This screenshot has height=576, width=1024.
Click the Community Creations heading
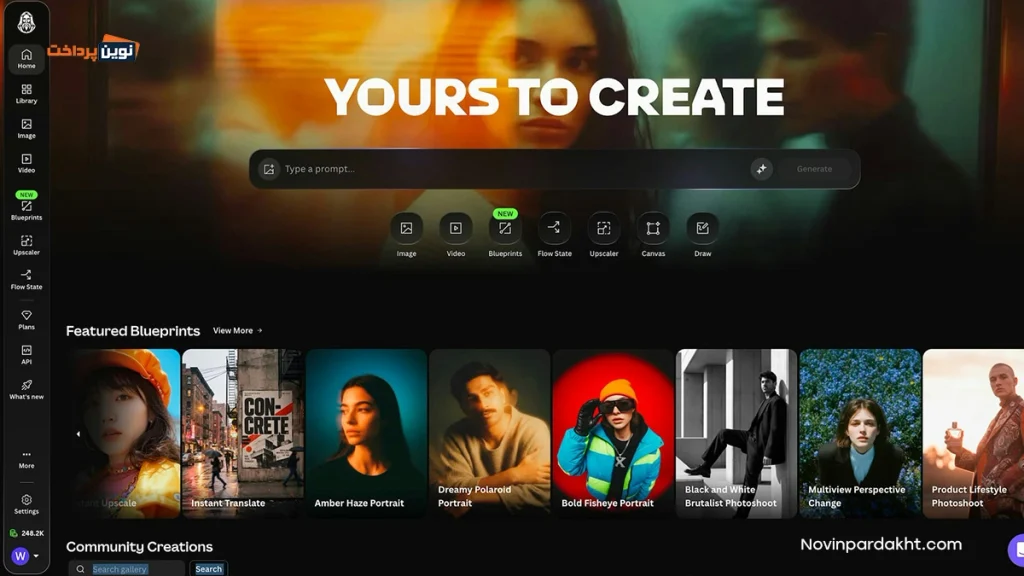click(139, 547)
